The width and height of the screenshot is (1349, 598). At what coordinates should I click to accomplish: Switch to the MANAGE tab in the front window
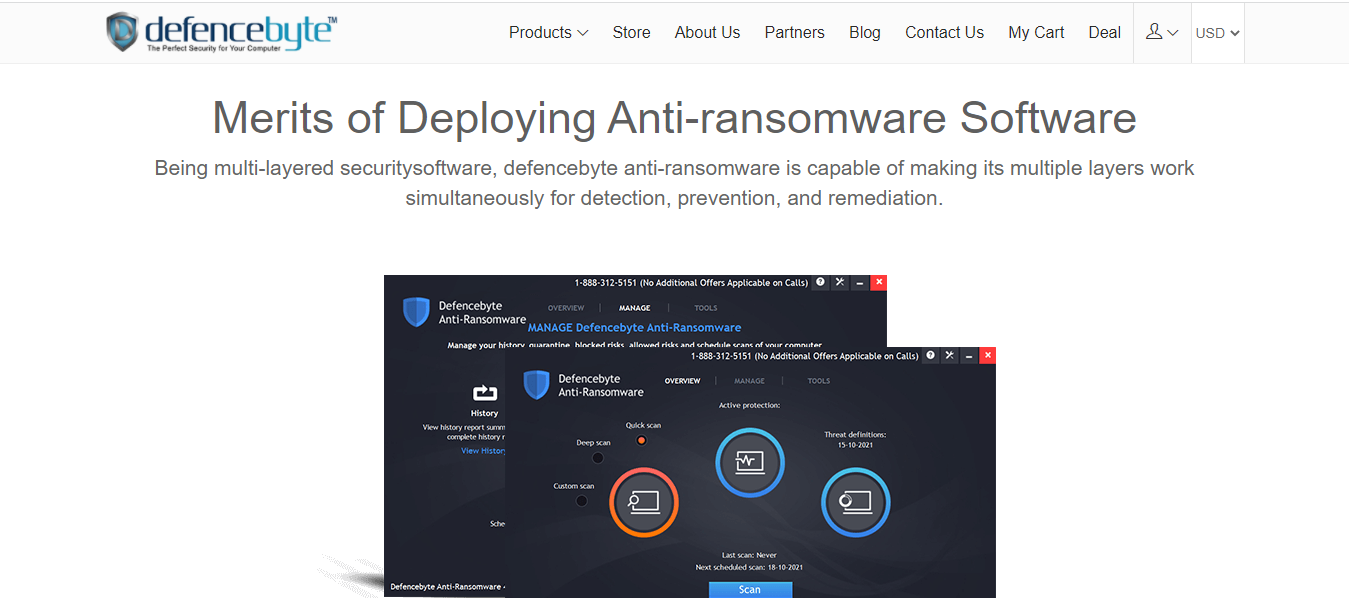(749, 381)
